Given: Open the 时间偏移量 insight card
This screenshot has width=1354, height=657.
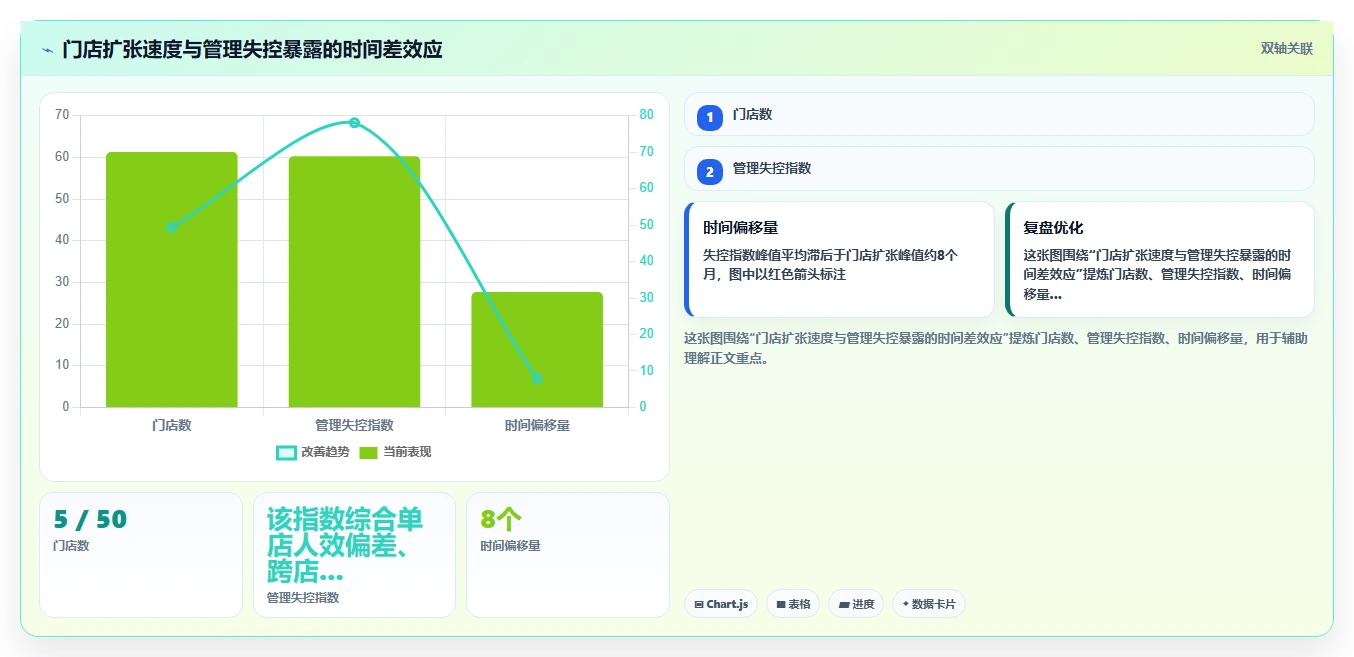Looking at the screenshot, I should coord(839,259).
